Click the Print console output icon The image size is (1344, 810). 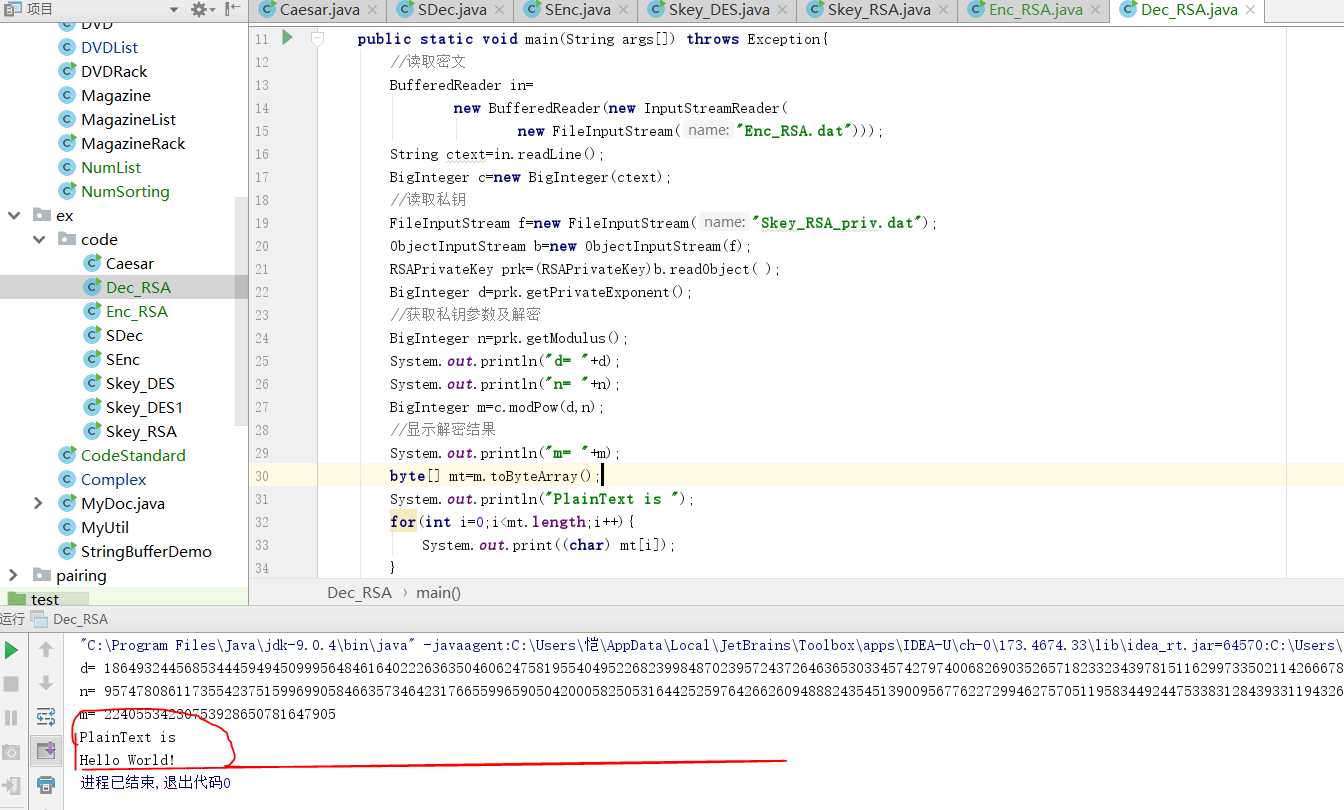[x=46, y=784]
